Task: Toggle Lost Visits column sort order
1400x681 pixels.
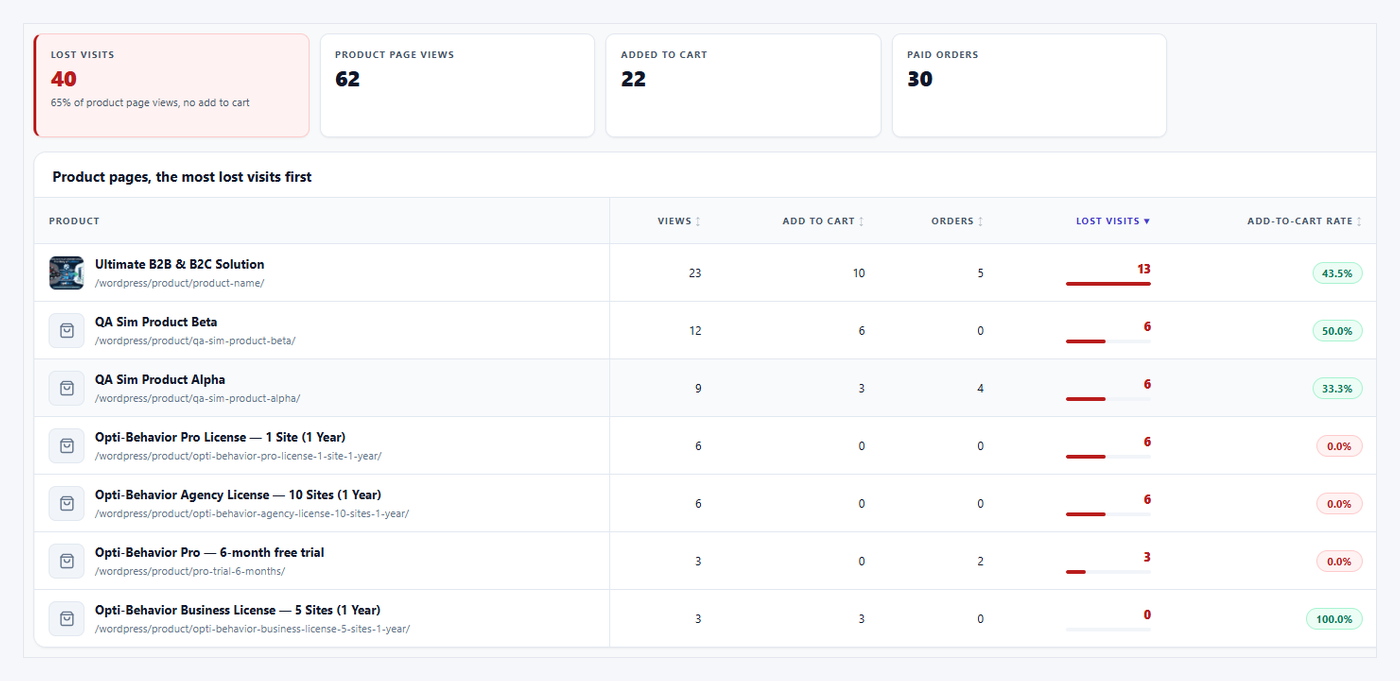Action: coord(1113,221)
